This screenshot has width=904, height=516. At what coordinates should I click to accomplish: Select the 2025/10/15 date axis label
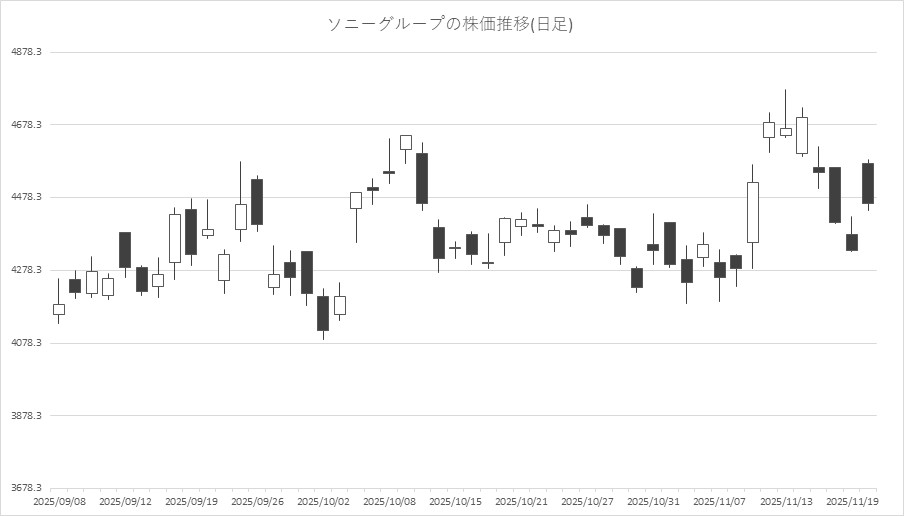point(455,501)
